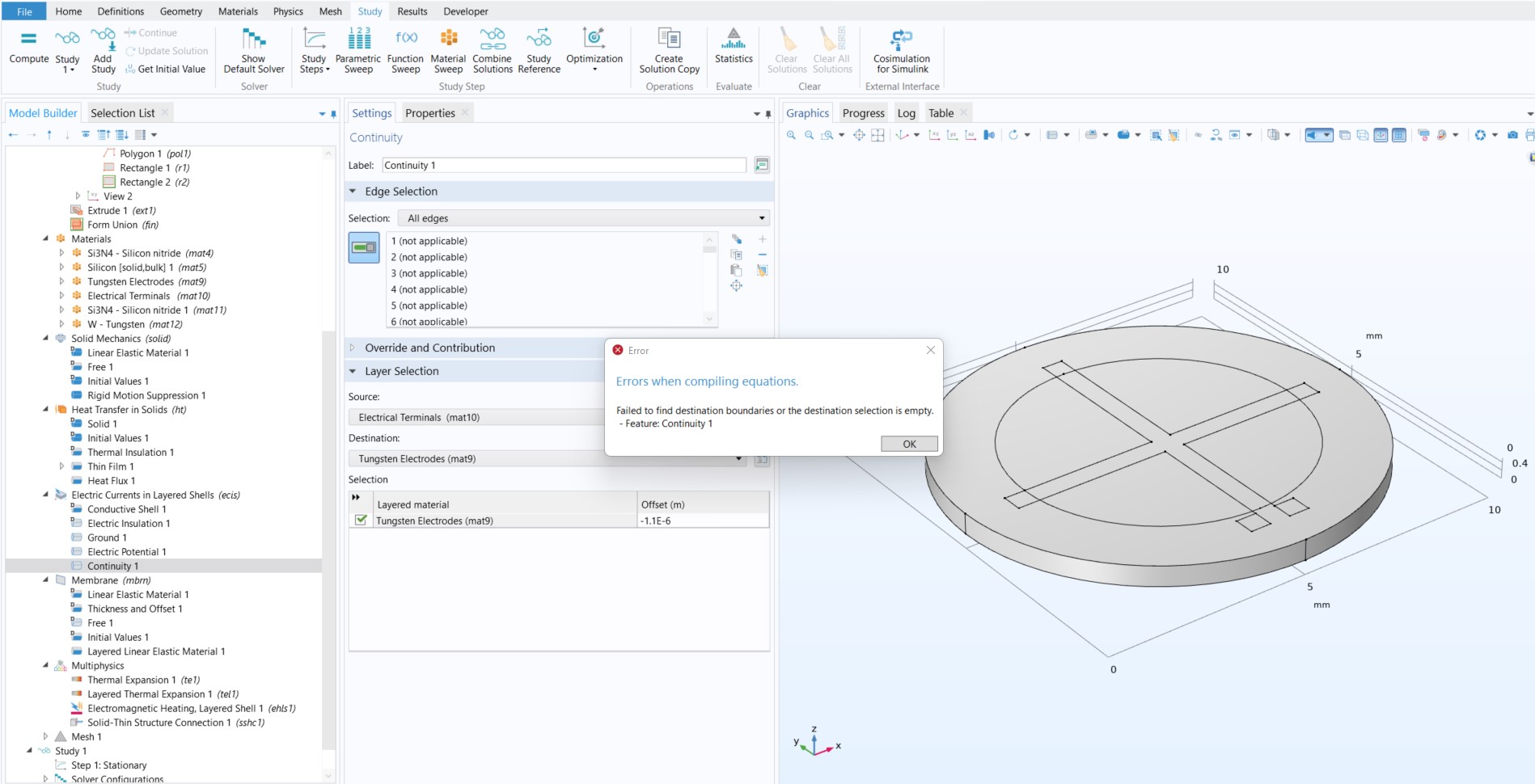
Task: Click the File menu button
Action: pos(24,11)
